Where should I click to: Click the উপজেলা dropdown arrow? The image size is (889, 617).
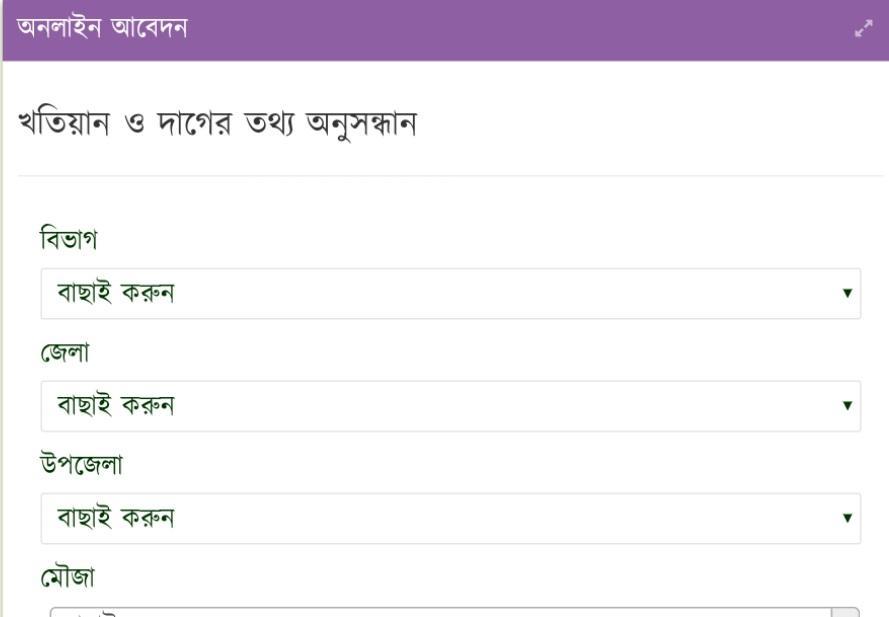pos(847,518)
